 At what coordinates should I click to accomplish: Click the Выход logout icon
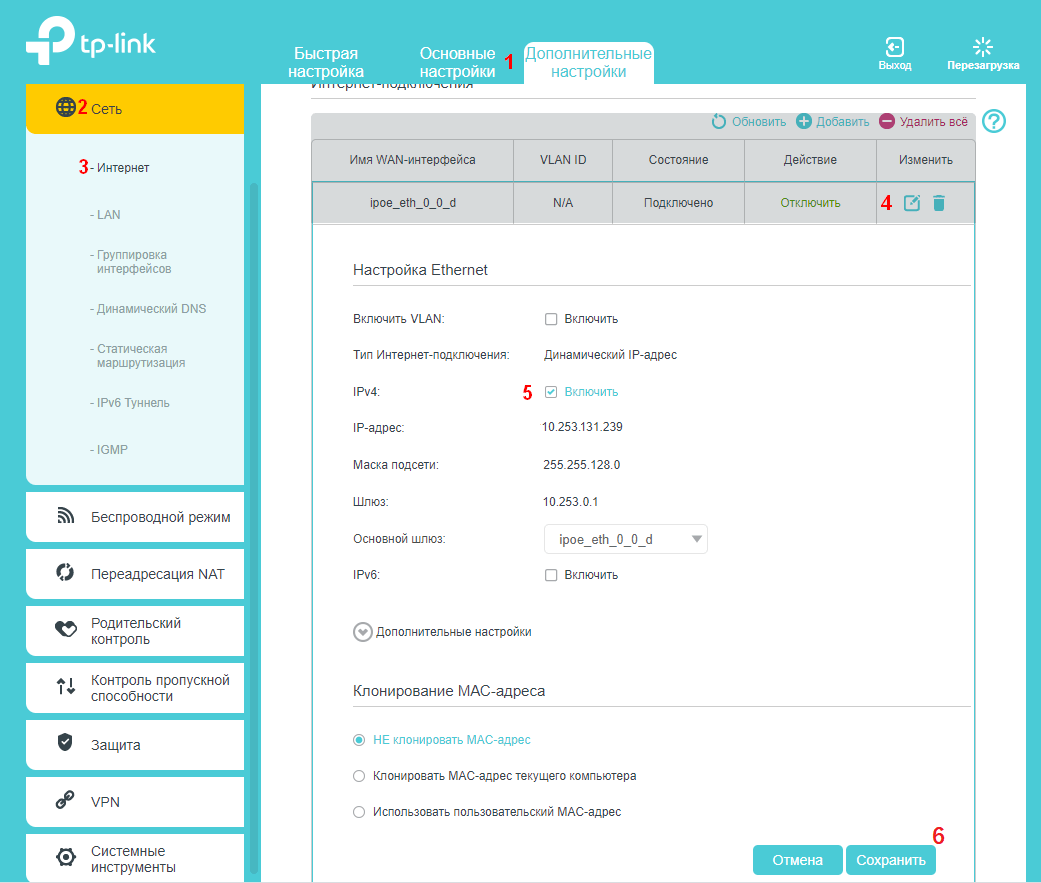pyautogui.click(x=894, y=47)
